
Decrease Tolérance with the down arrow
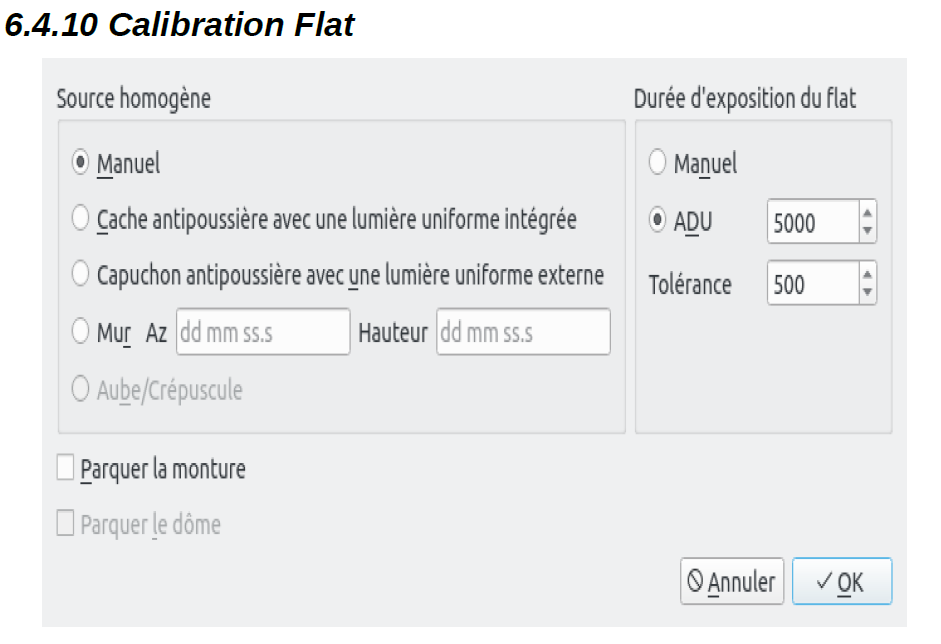pyautogui.click(x=867, y=294)
